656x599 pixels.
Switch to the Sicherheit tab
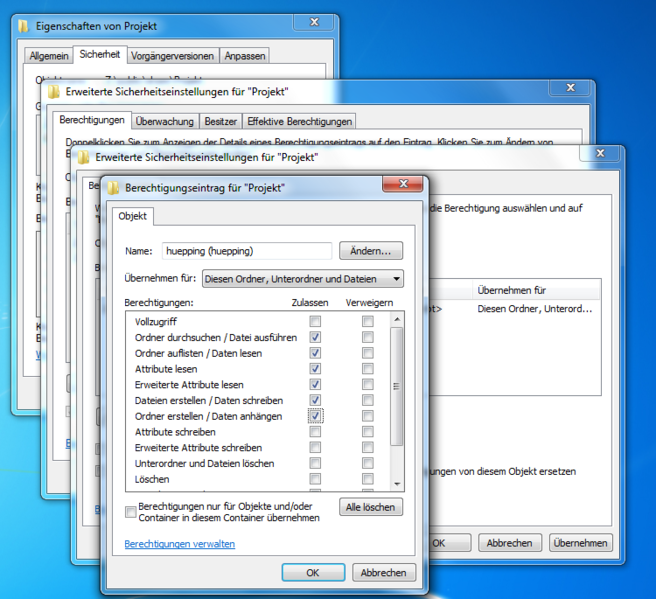pyautogui.click(x=100, y=54)
